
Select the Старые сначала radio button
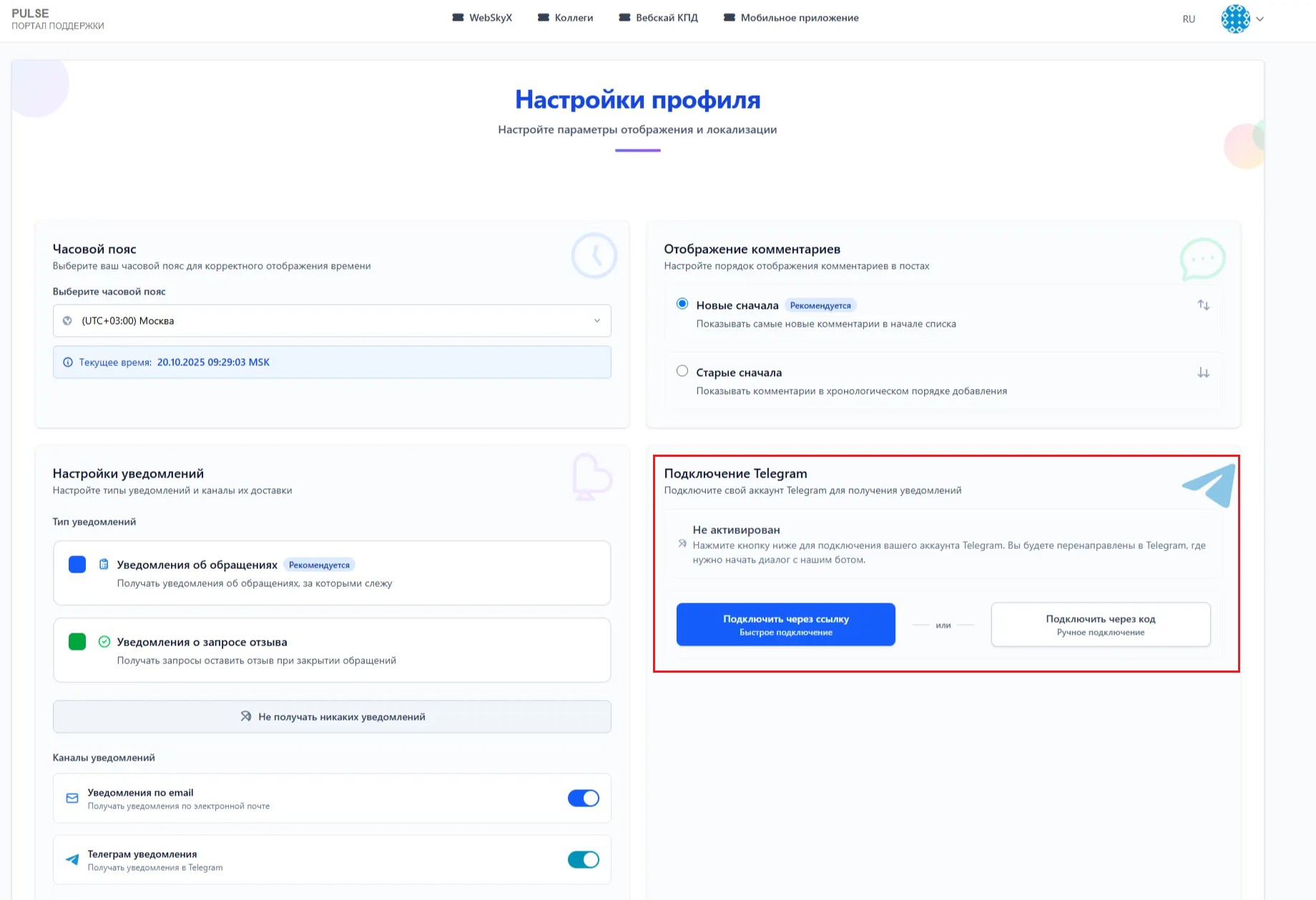682,371
